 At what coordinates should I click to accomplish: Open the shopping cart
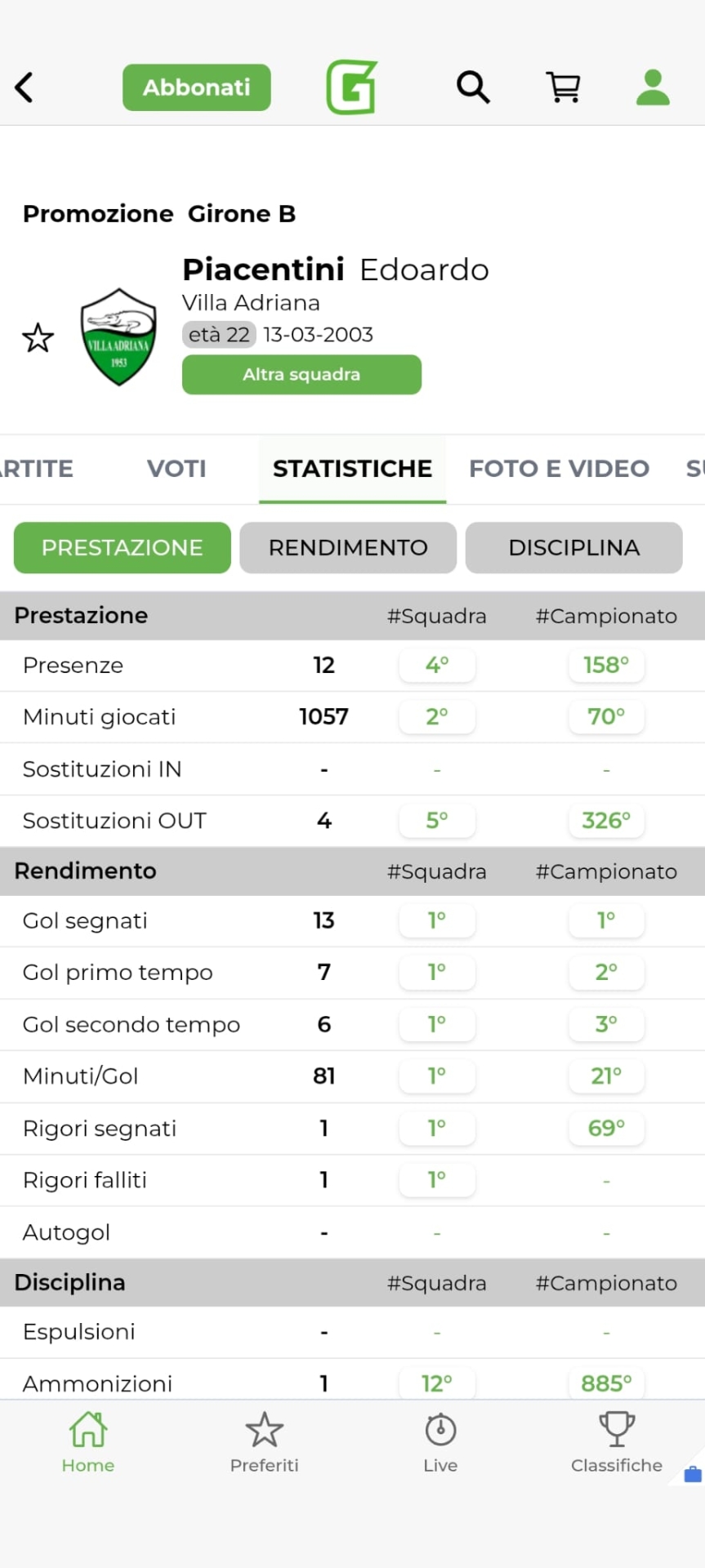coord(563,87)
